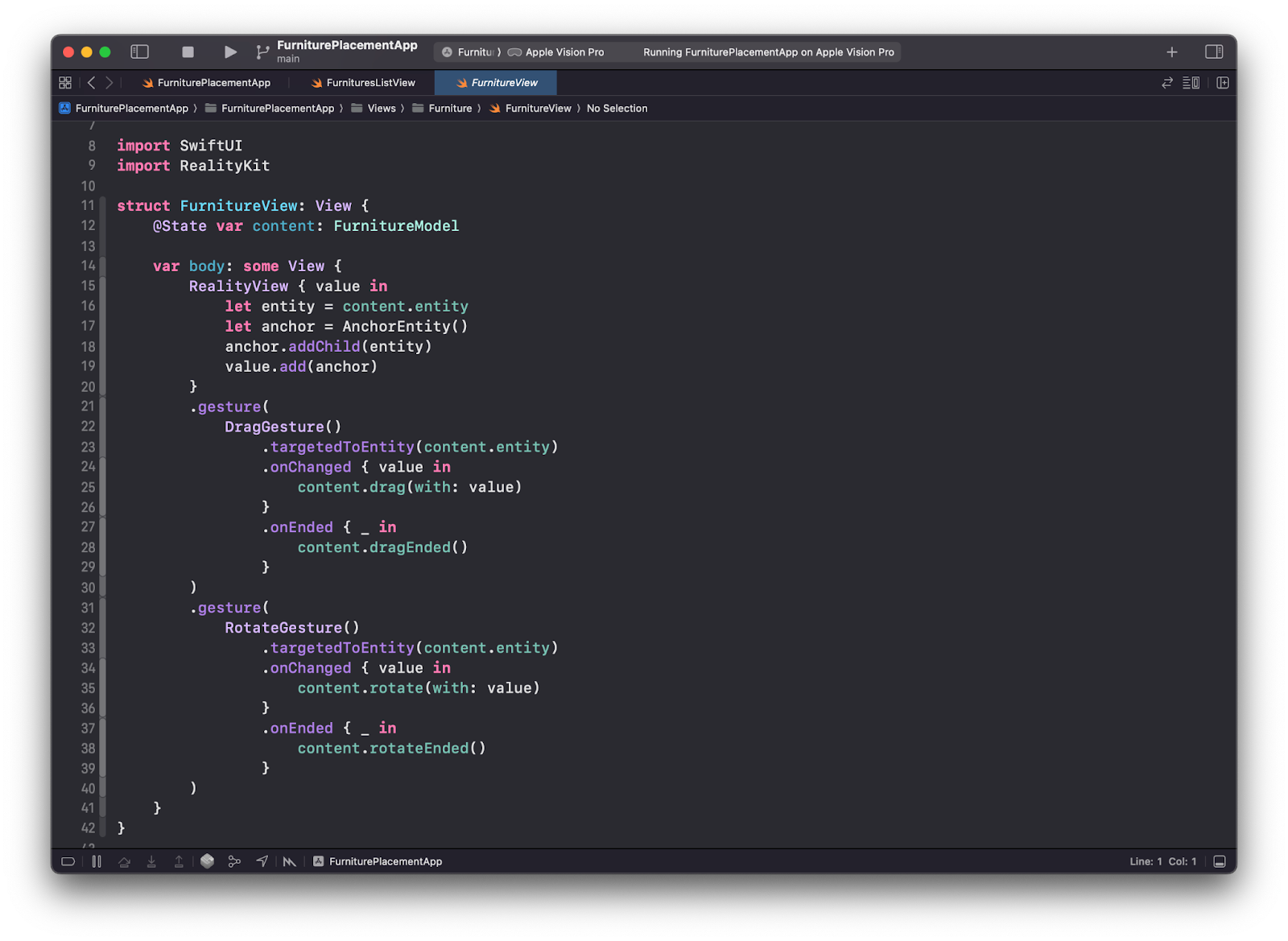Open the Library with the plus button
The width and height of the screenshot is (1288, 941).
[1171, 52]
